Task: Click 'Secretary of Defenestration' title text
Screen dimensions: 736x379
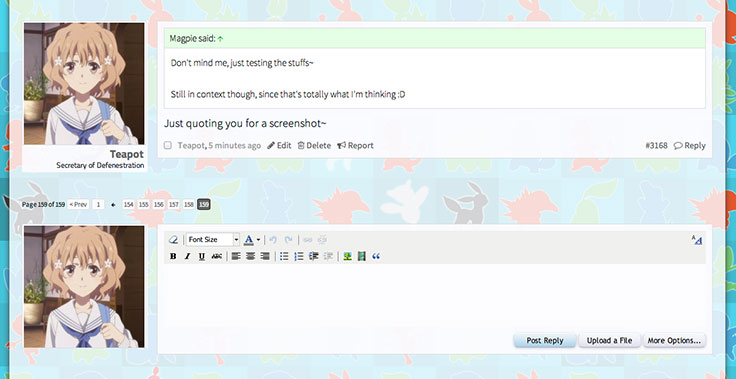Action: (x=100, y=165)
